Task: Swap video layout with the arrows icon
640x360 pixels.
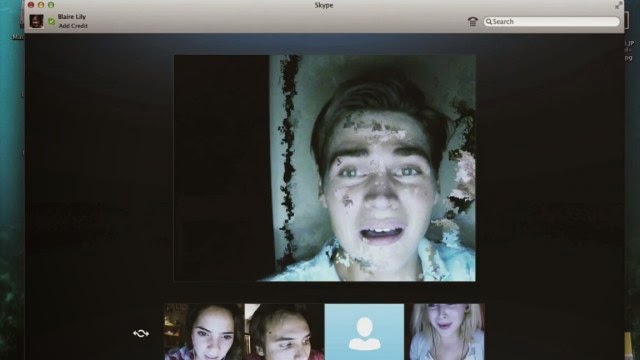Action: pyautogui.click(x=141, y=333)
